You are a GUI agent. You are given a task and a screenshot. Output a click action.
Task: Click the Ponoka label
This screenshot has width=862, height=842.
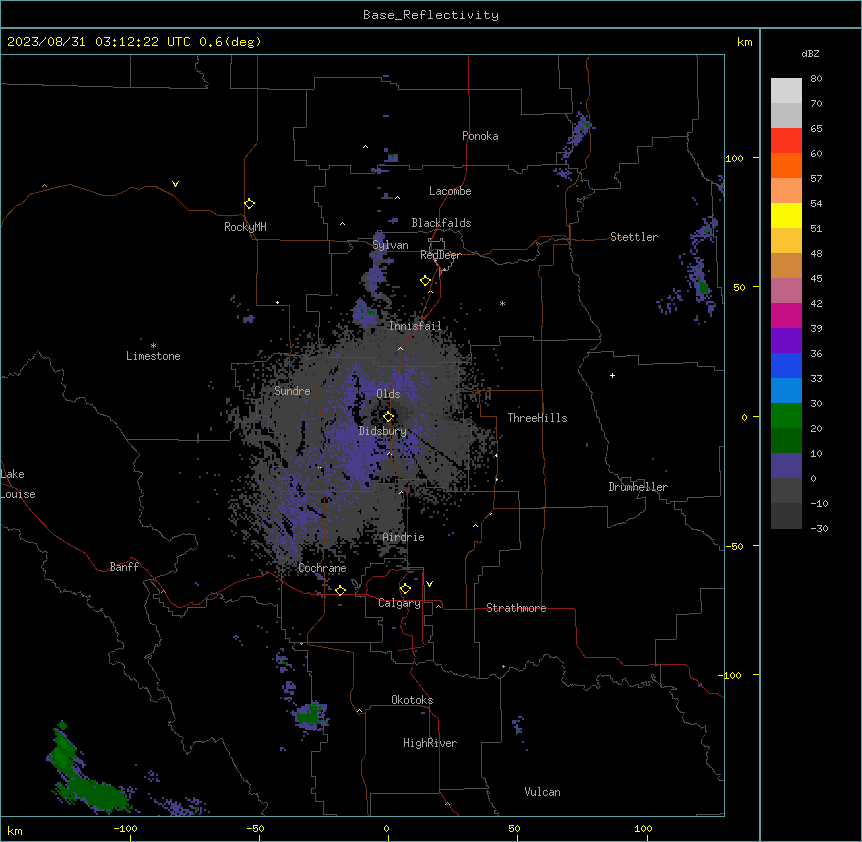coord(480,136)
